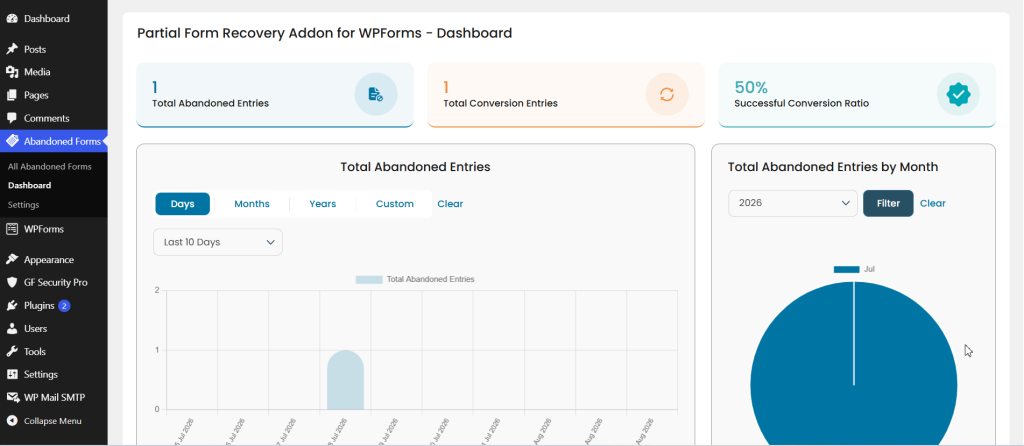Viewport: 1024px width, 446px height.
Task: Open the WP Mail SMTP menu item
Action: point(54,397)
